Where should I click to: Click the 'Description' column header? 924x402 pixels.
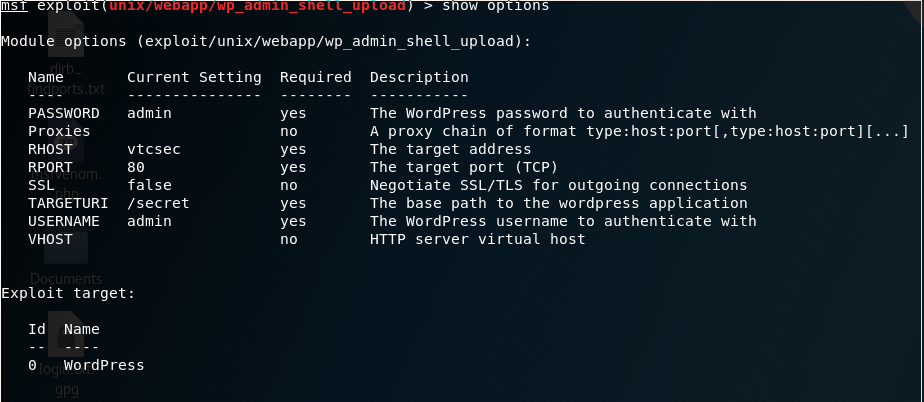pos(419,77)
